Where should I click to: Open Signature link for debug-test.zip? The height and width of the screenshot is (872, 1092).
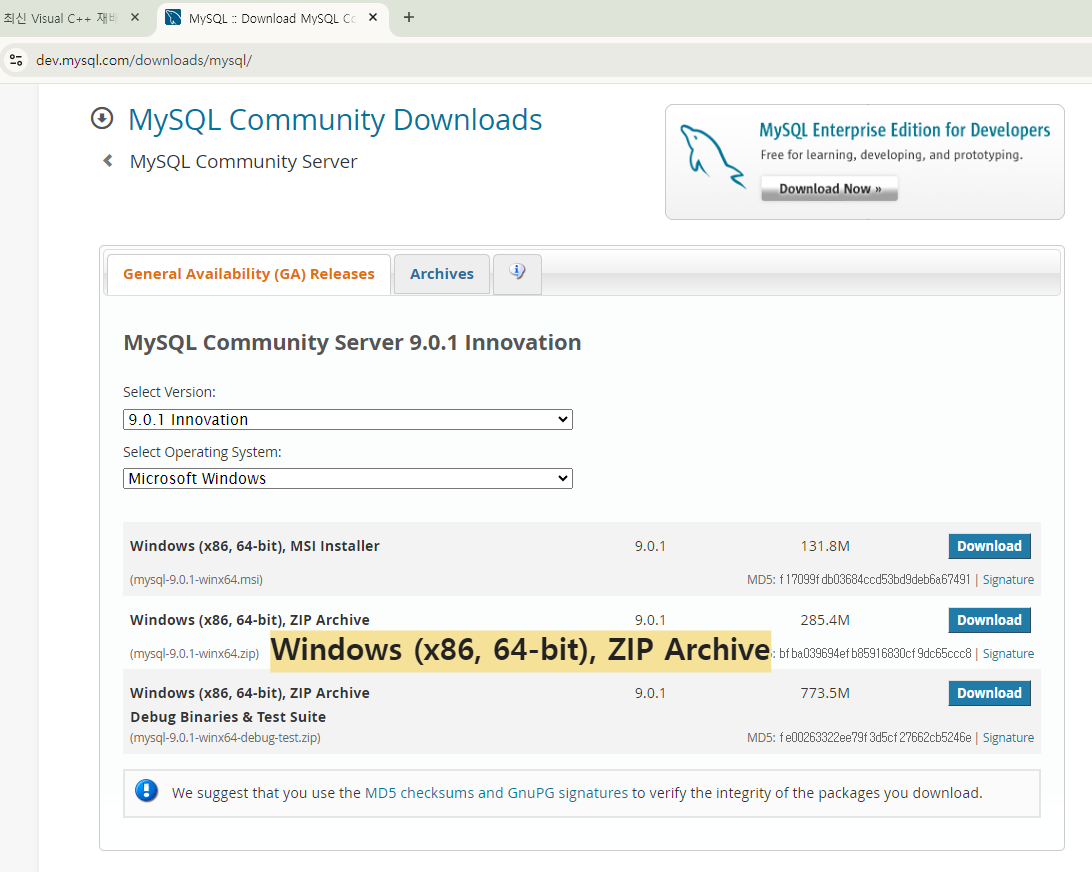pyautogui.click(x=1008, y=738)
